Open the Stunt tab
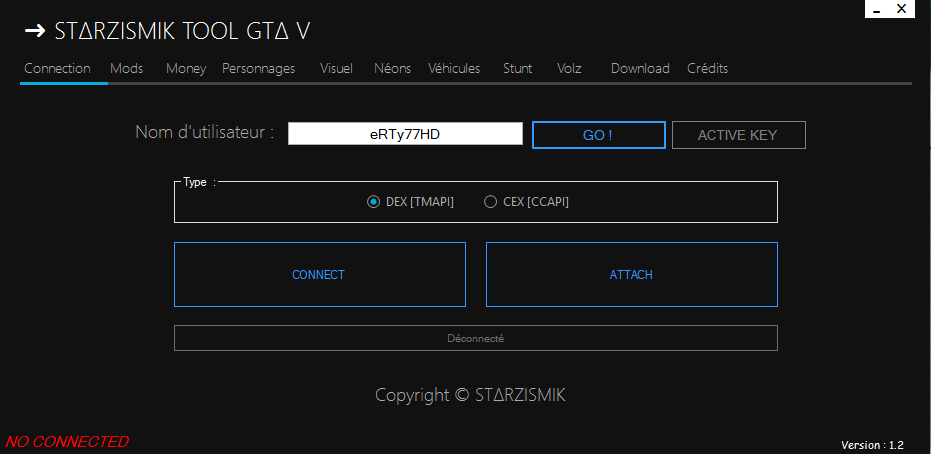This screenshot has height=454, width=931. point(517,69)
